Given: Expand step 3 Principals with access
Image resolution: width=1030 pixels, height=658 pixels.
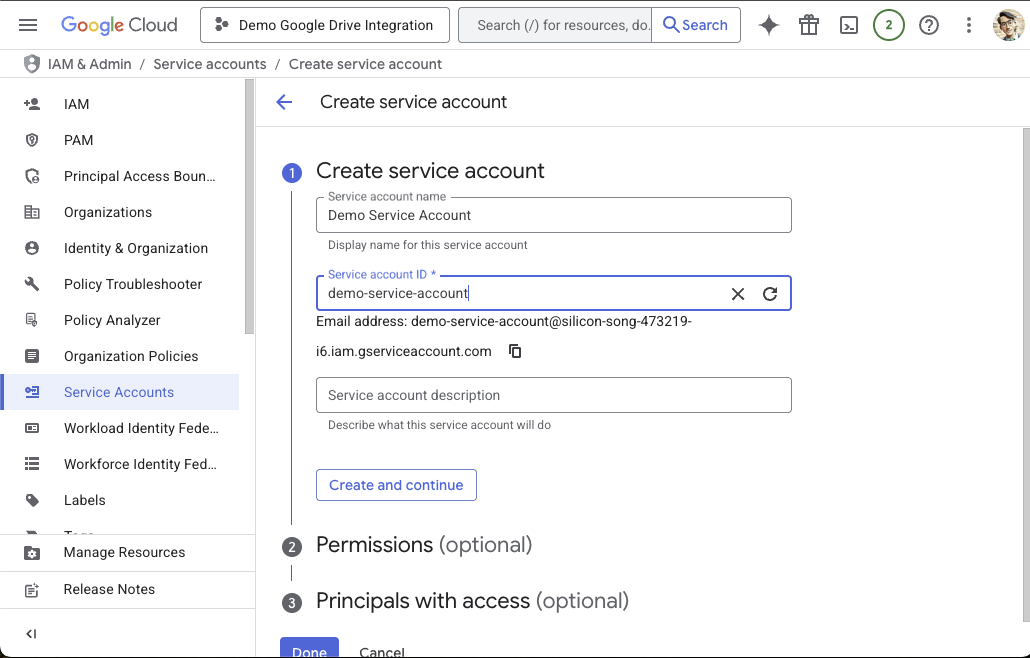Looking at the screenshot, I should coord(472,601).
